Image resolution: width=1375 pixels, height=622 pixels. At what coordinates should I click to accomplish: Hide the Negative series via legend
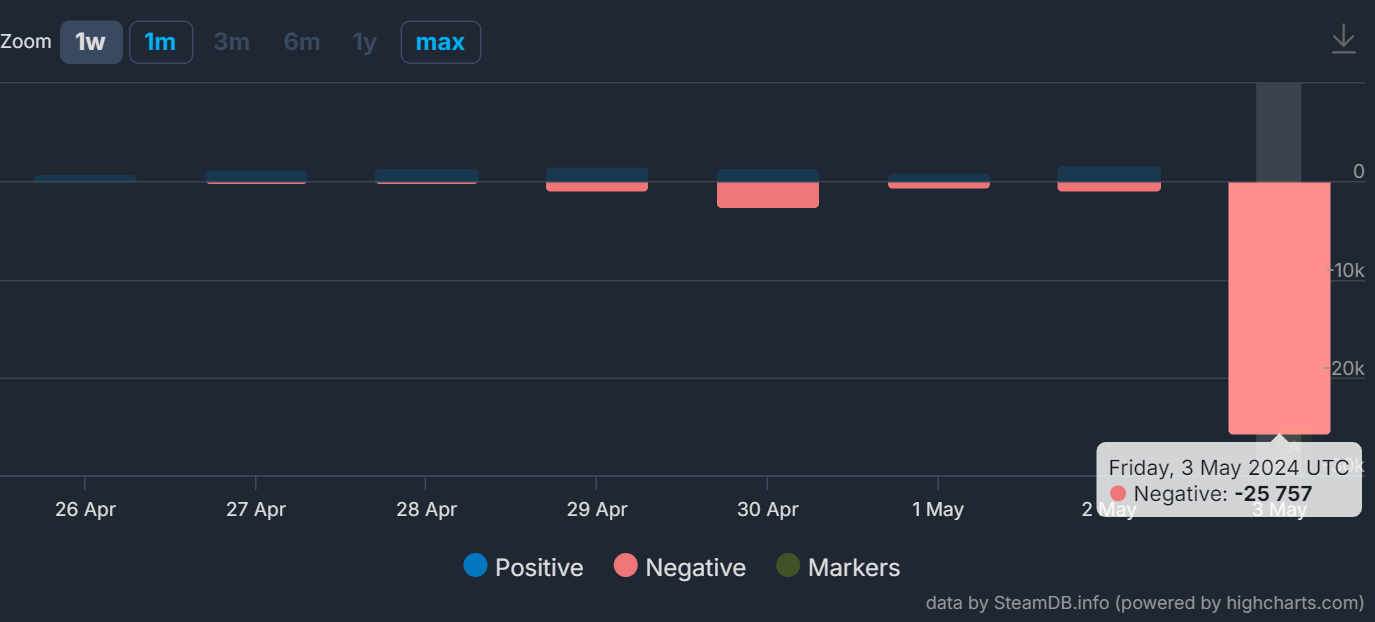679,567
